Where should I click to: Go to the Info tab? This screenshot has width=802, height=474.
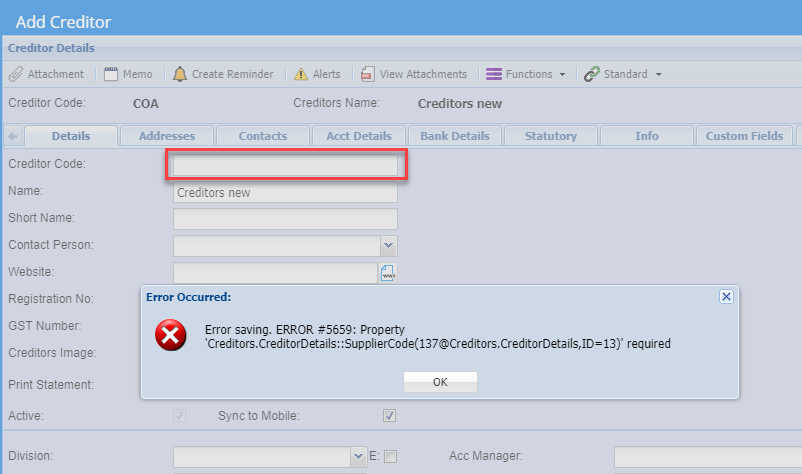(647, 136)
